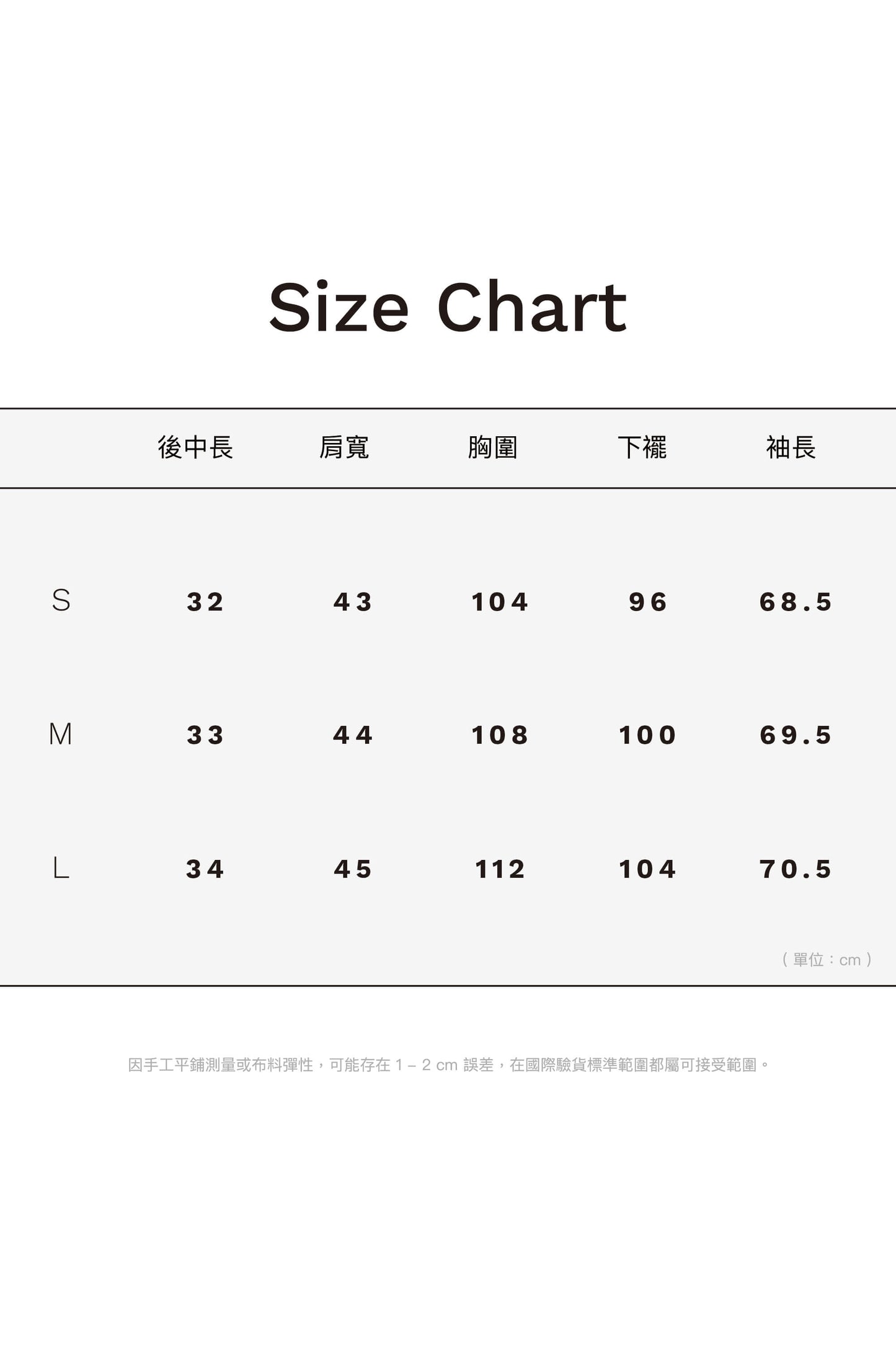Click the Size Chart title
The width and height of the screenshot is (896, 1345).
(x=448, y=308)
